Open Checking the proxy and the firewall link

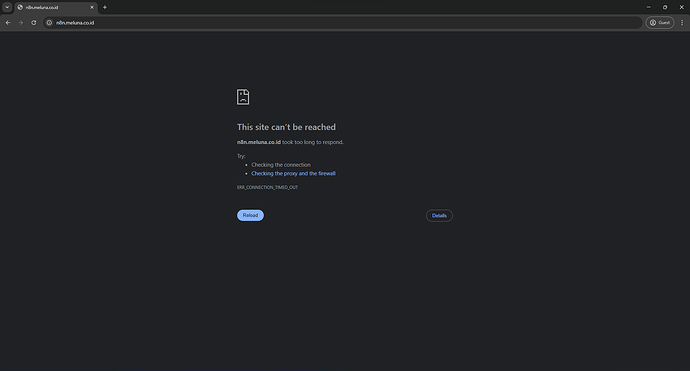[x=294, y=173]
